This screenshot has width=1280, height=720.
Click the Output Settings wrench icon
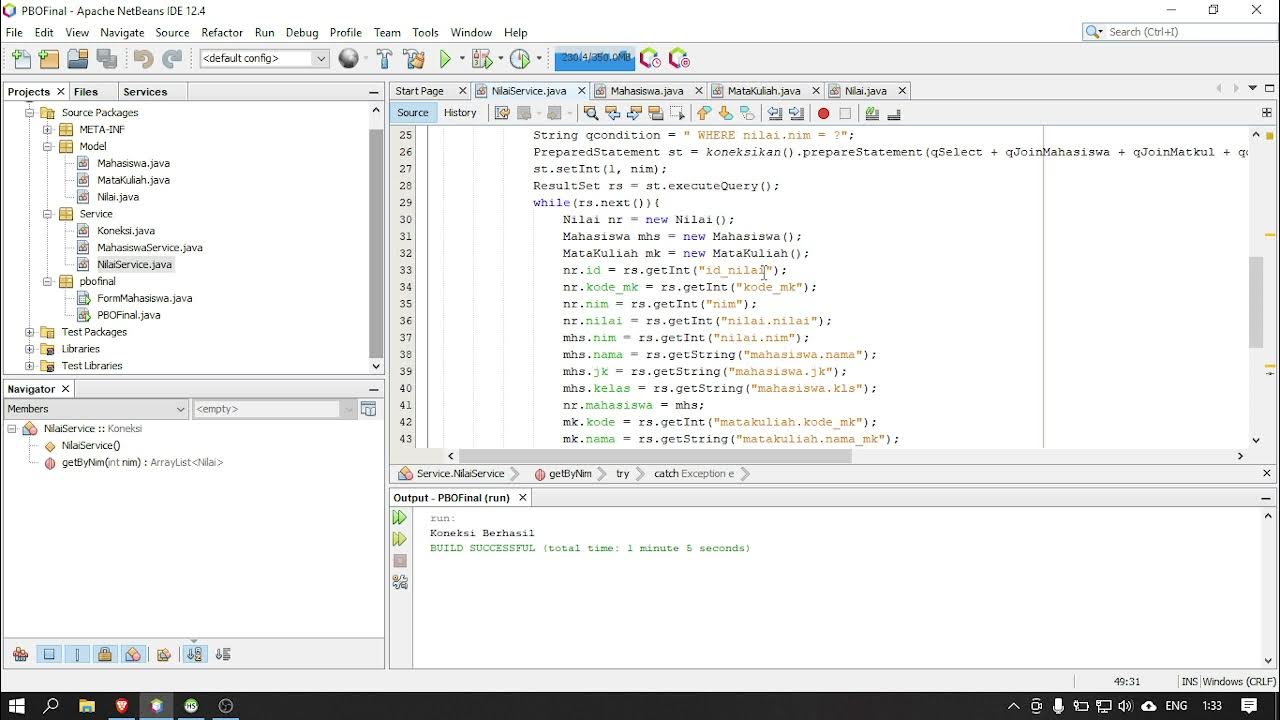pyautogui.click(x=400, y=582)
